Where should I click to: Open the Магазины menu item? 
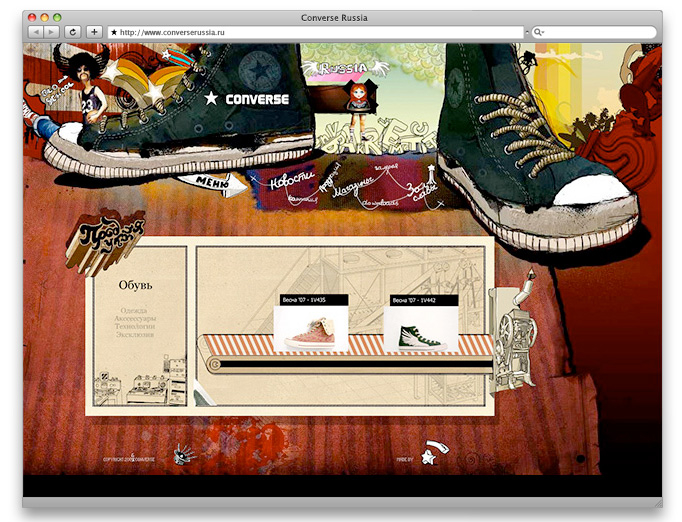click(354, 186)
